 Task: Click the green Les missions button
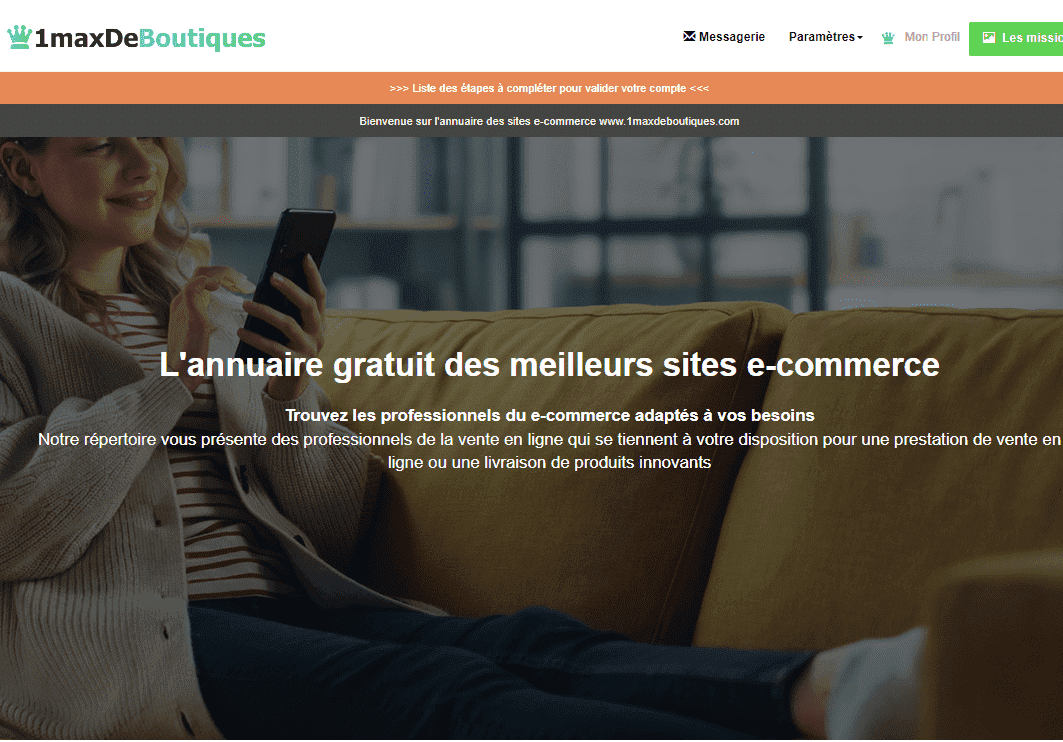click(x=1016, y=39)
